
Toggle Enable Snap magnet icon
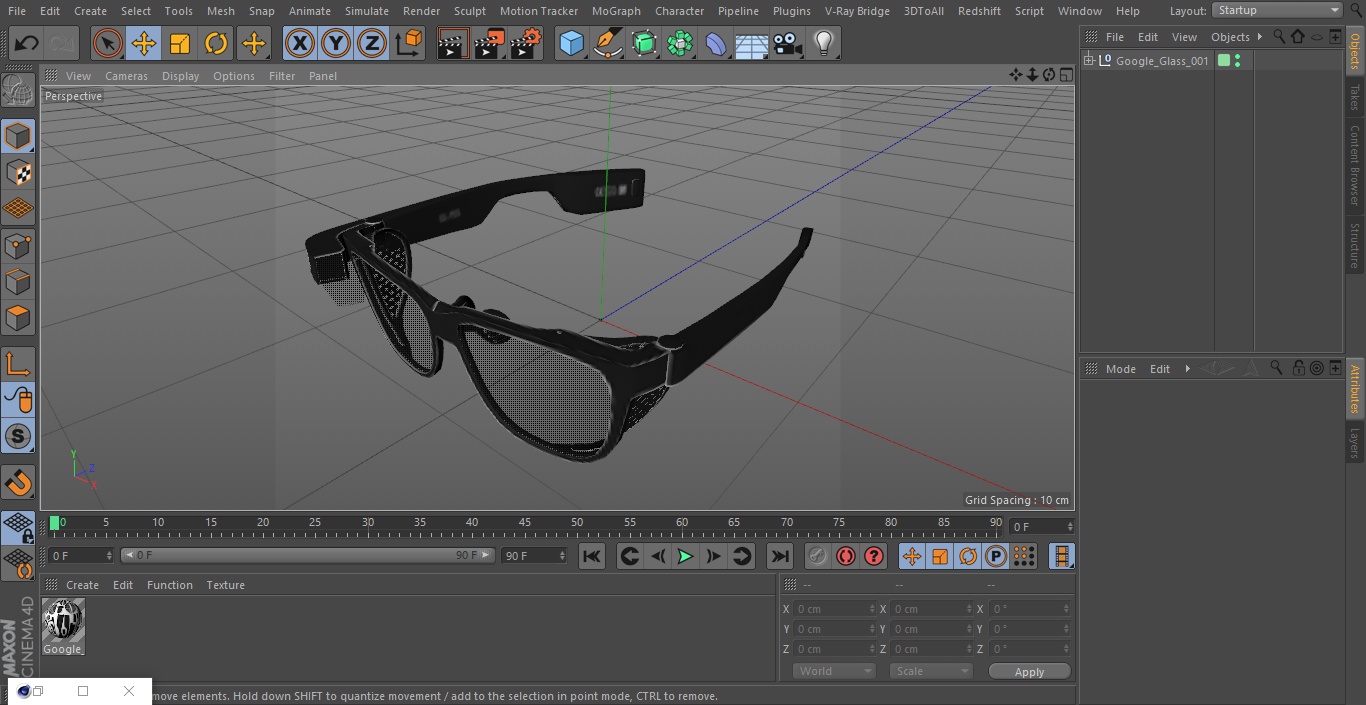(18, 483)
